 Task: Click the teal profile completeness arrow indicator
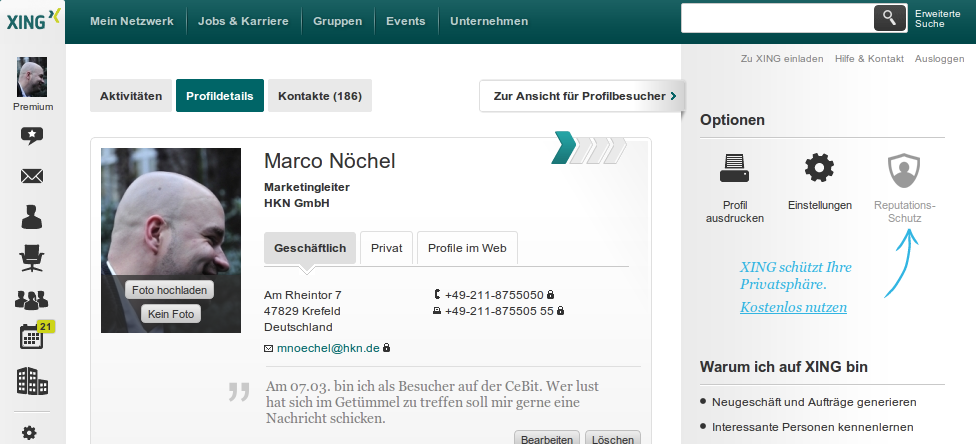point(564,148)
